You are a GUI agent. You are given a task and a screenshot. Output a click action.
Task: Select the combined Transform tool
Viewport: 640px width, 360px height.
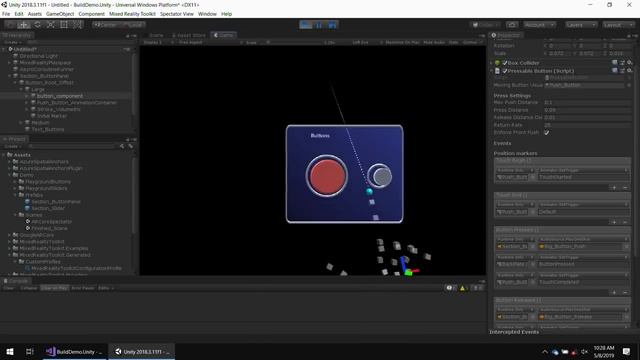point(78,25)
